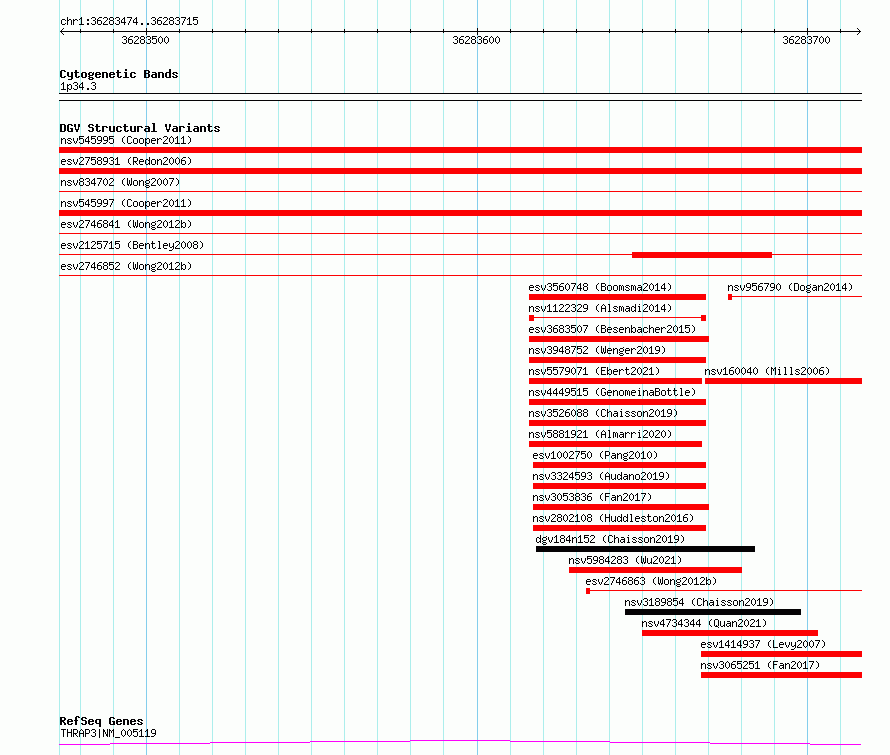Screen dimensions: 890x755
Task: Click the DGV Structural Variants track title
Action: point(140,128)
